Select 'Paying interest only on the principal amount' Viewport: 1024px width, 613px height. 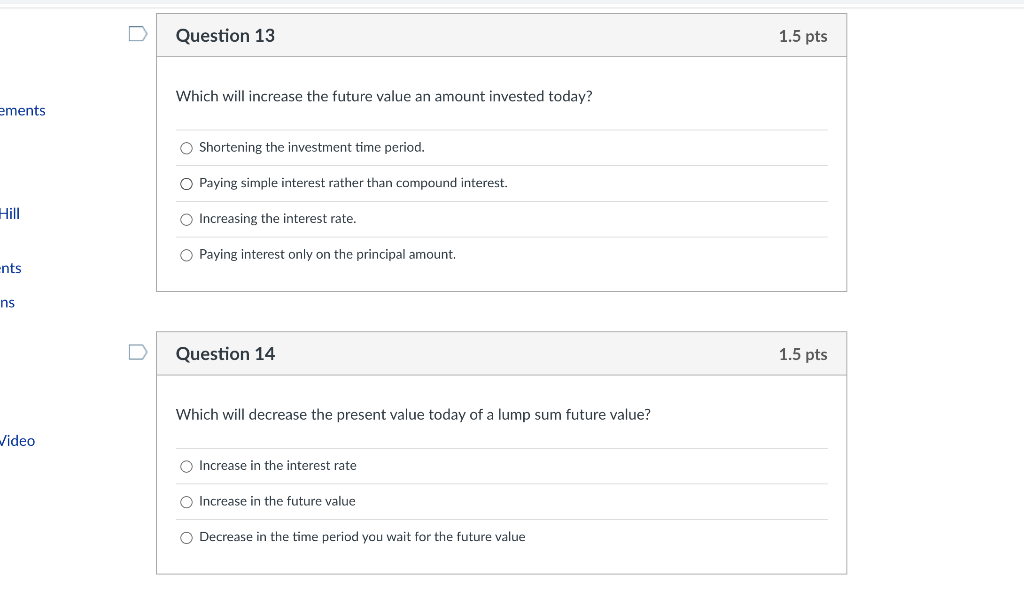(x=186, y=255)
